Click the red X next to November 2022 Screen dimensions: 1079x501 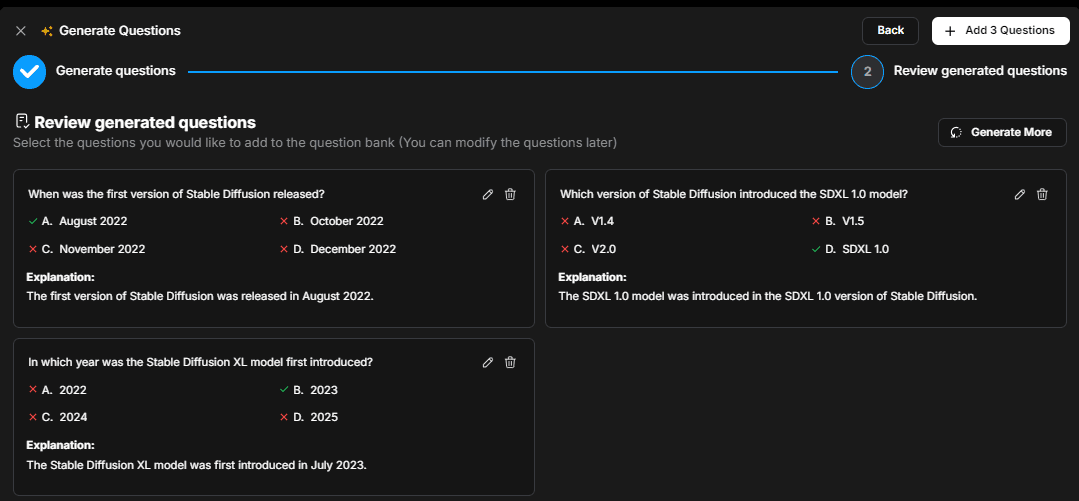(32, 249)
